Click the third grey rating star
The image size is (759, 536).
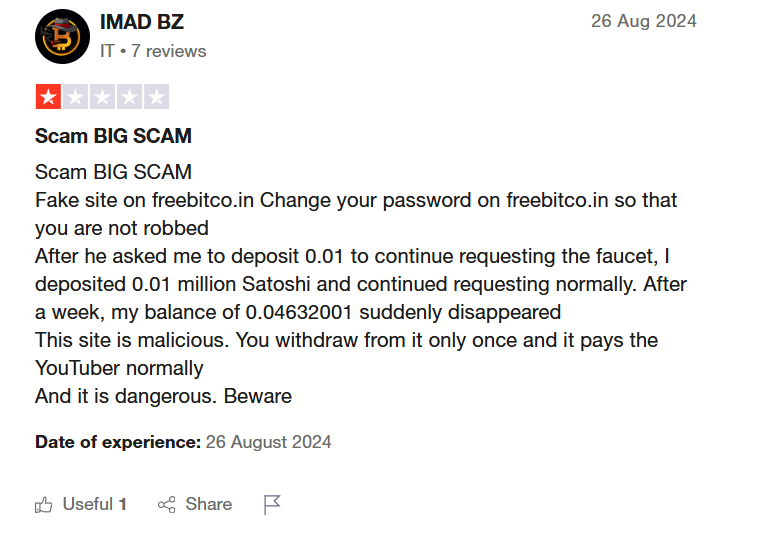coord(103,97)
